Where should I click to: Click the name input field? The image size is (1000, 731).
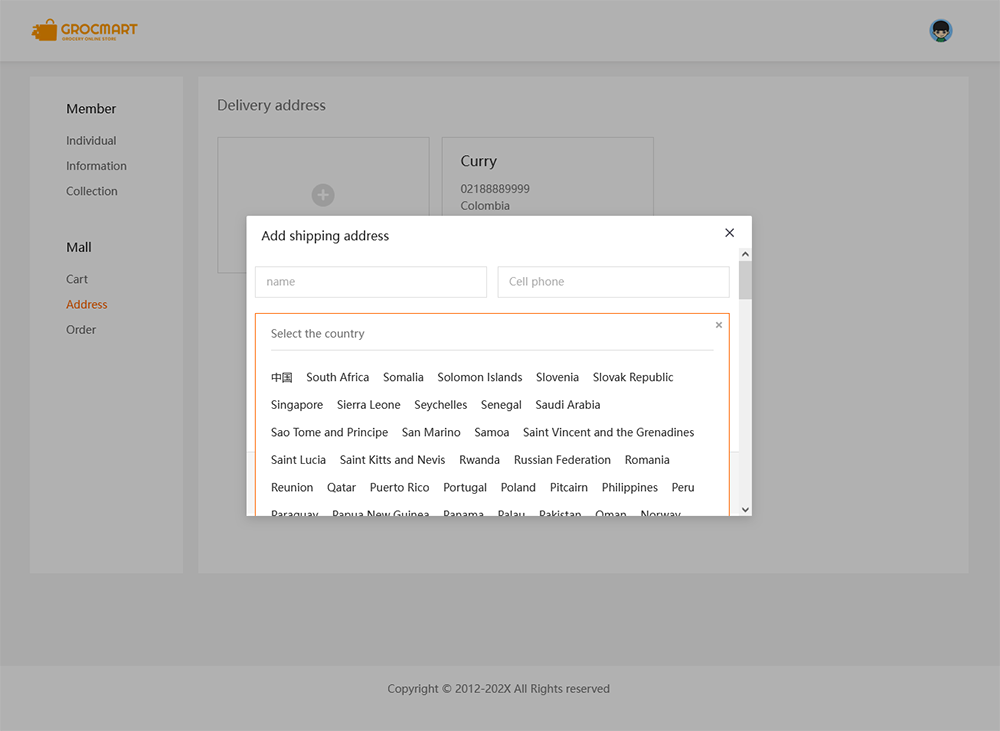pos(370,282)
